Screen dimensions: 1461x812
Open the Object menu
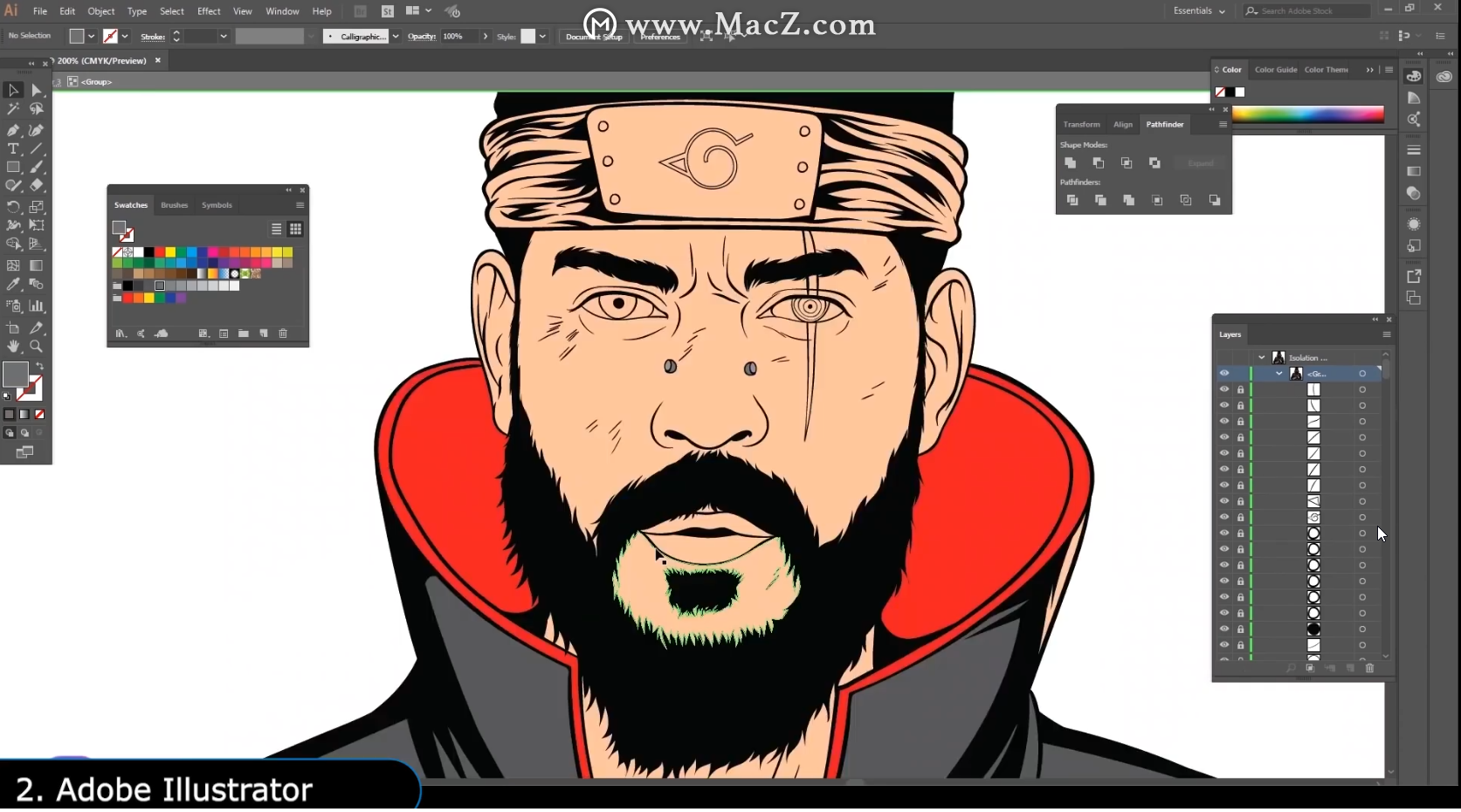tap(101, 11)
